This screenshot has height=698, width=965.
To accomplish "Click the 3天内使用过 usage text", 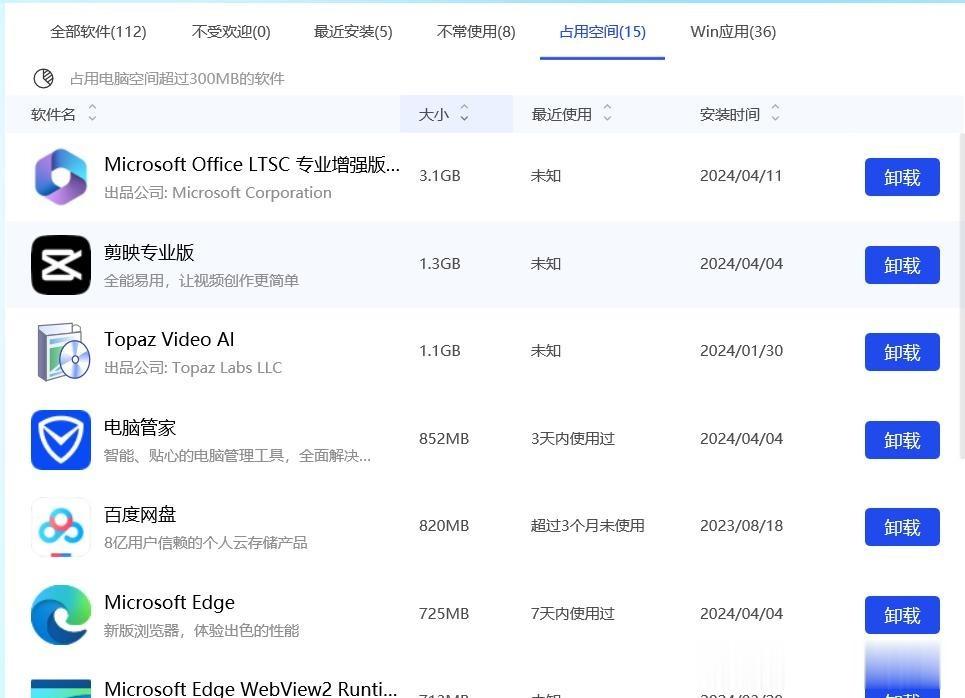I will pos(573,438).
